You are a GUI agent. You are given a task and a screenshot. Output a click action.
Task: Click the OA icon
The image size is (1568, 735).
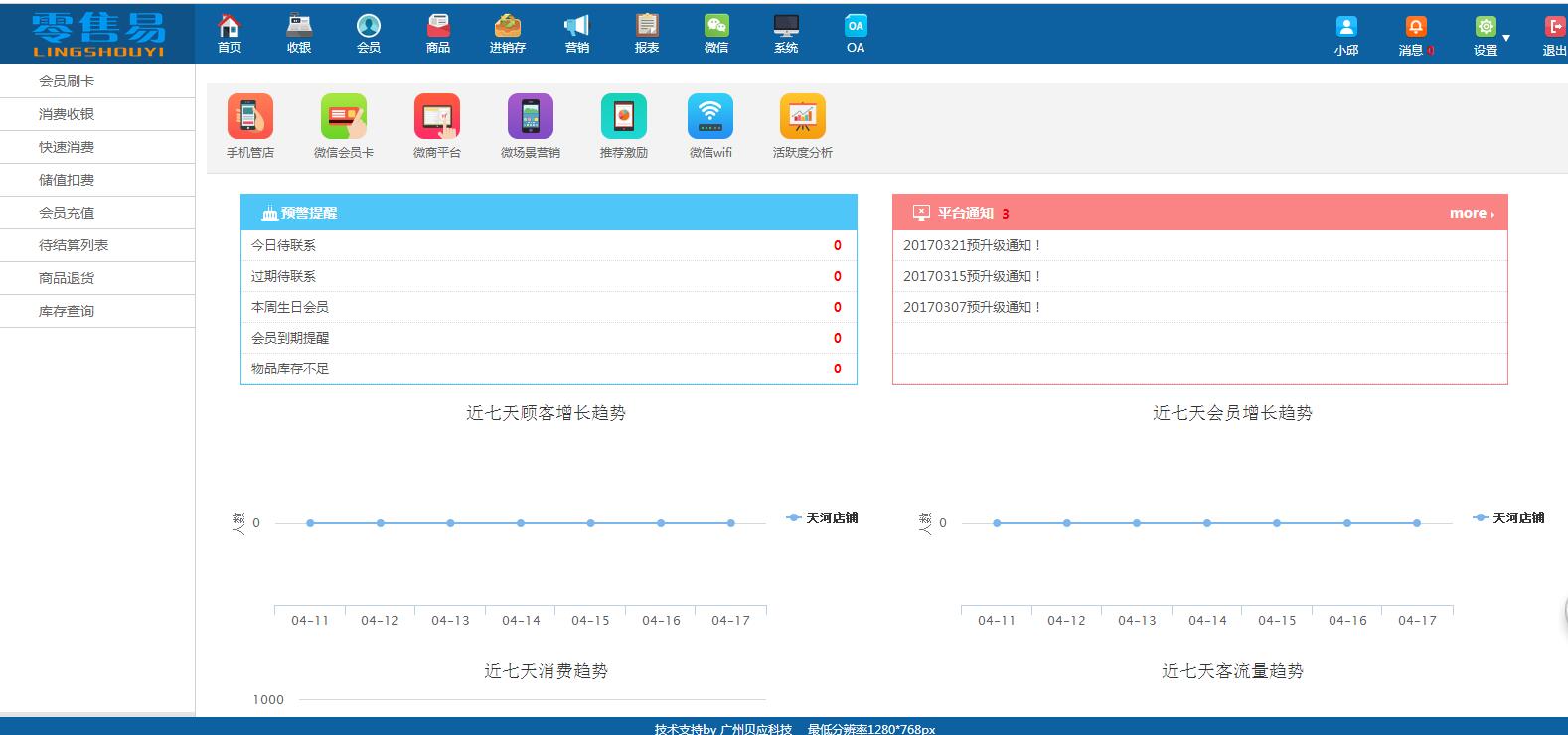tap(856, 25)
